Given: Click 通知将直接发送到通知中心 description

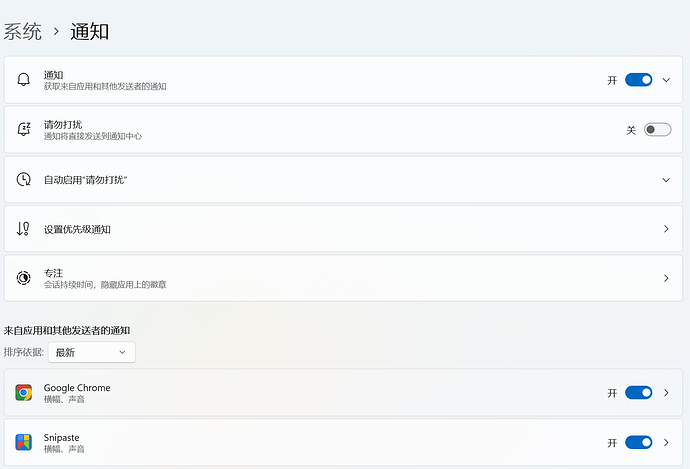Looking at the screenshot, I should click(93, 136).
